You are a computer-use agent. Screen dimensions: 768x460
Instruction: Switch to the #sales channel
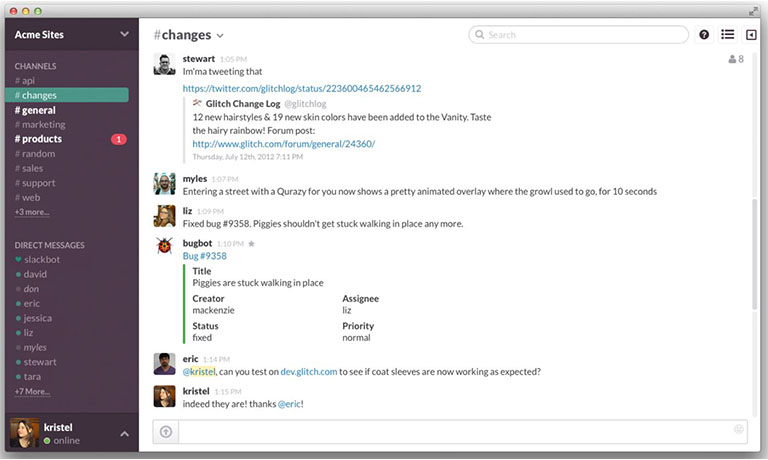pyautogui.click(x=29, y=169)
